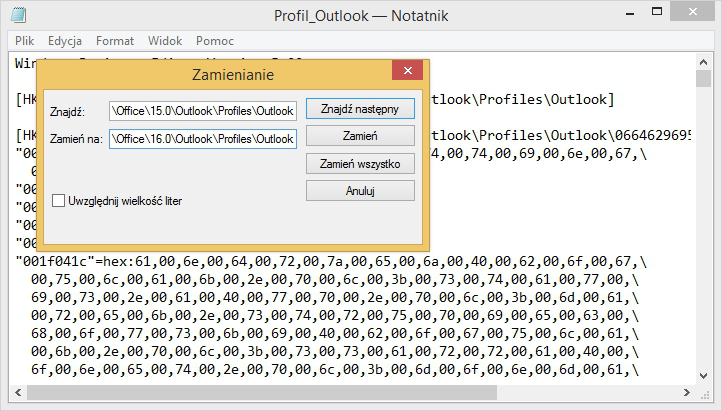Click the vertical scrollbar up arrow
This screenshot has height=411, width=722.
(703, 62)
